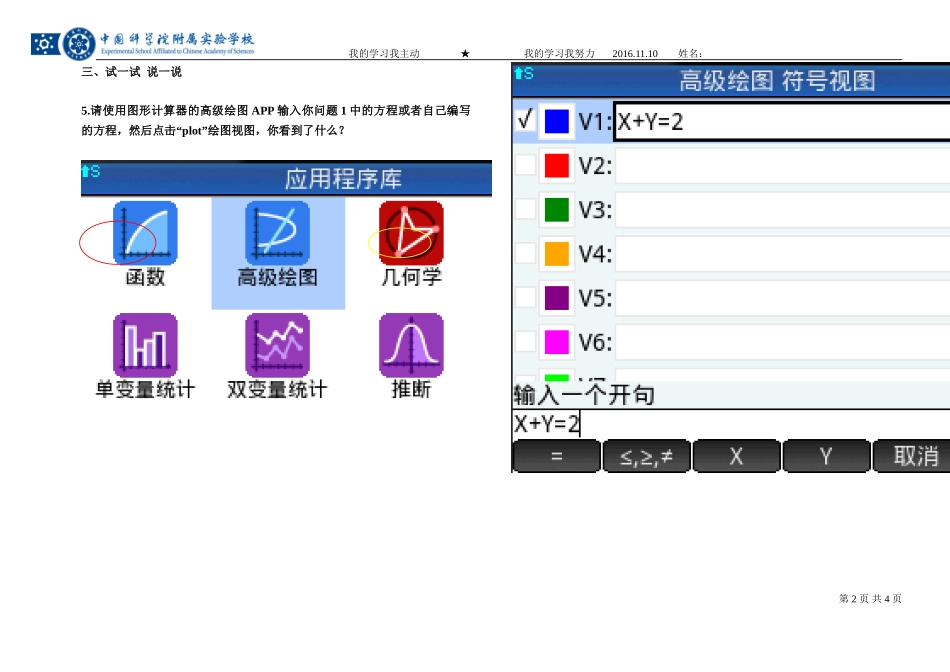Tick the V6 equation checkbox
The height and width of the screenshot is (672, 950).
[x=525, y=341]
